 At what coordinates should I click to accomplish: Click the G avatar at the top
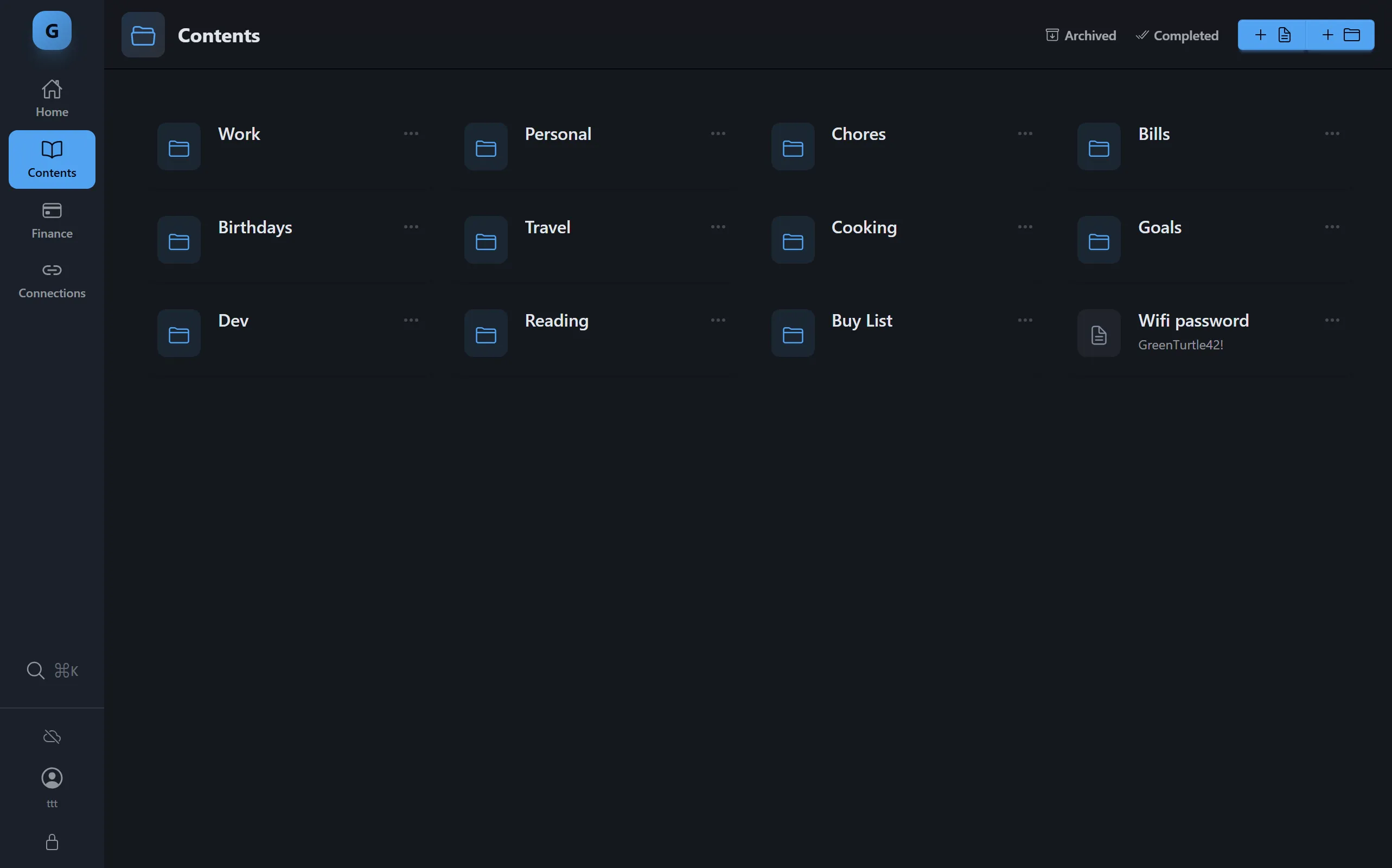point(51,30)
